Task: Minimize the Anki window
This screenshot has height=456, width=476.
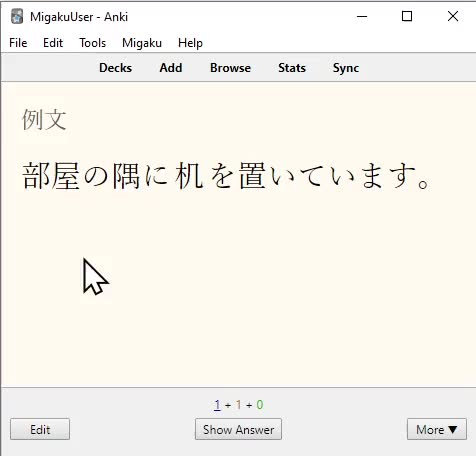Action: (362, 16)
